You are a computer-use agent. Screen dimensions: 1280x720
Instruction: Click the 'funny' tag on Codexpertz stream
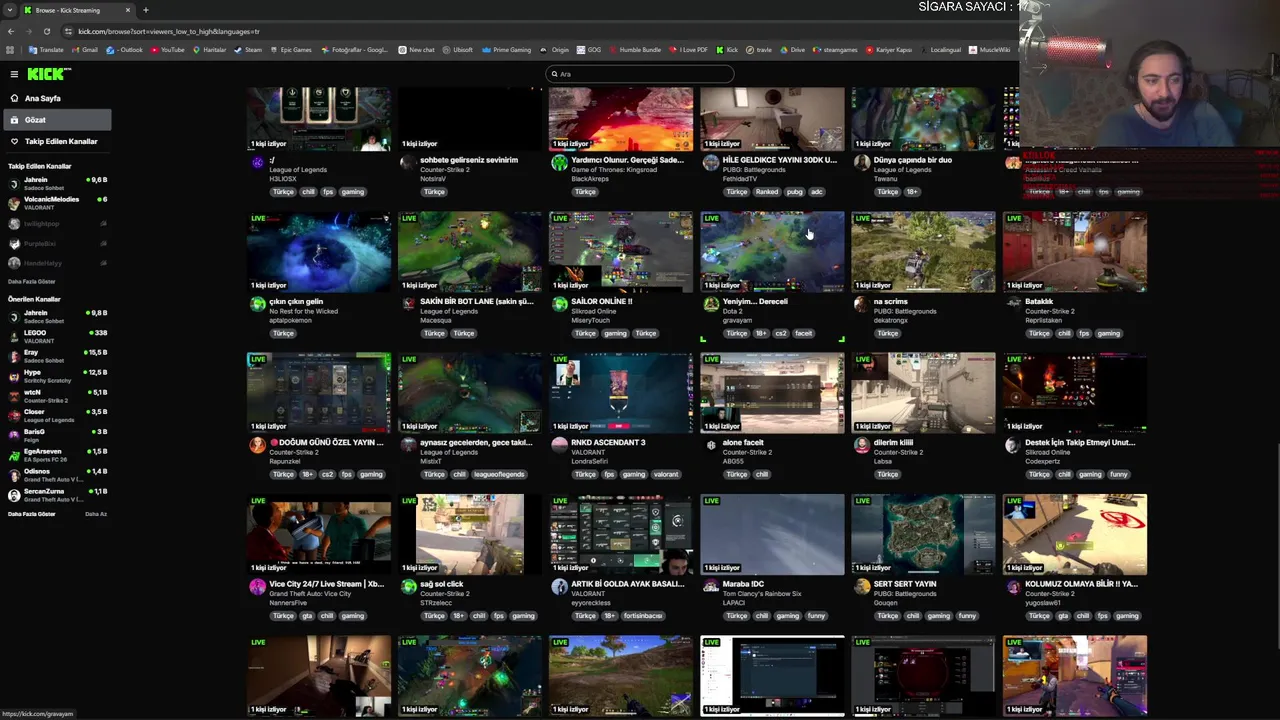tap(1118, 474)
